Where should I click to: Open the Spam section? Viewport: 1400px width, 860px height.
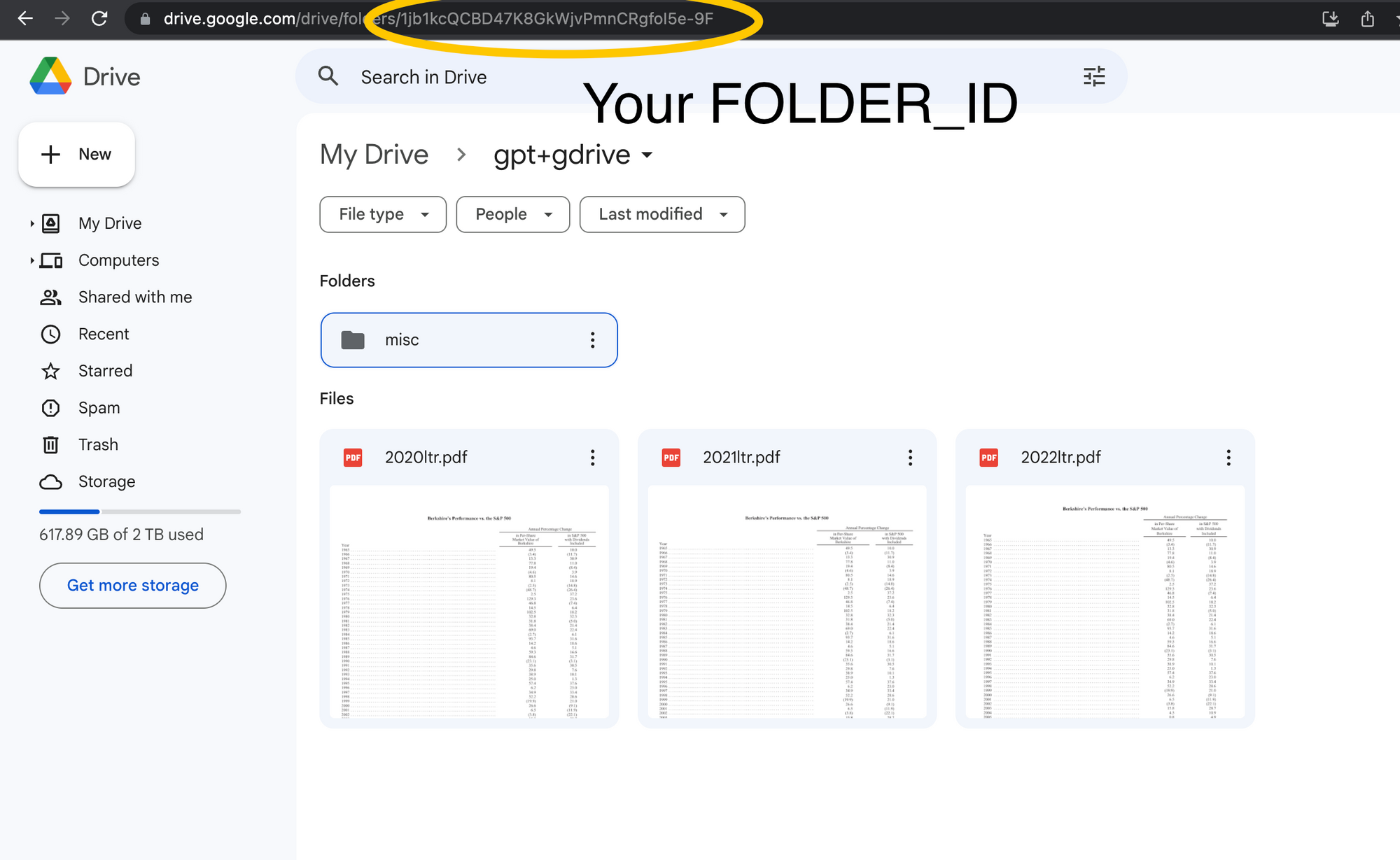[x=99, y=408]
